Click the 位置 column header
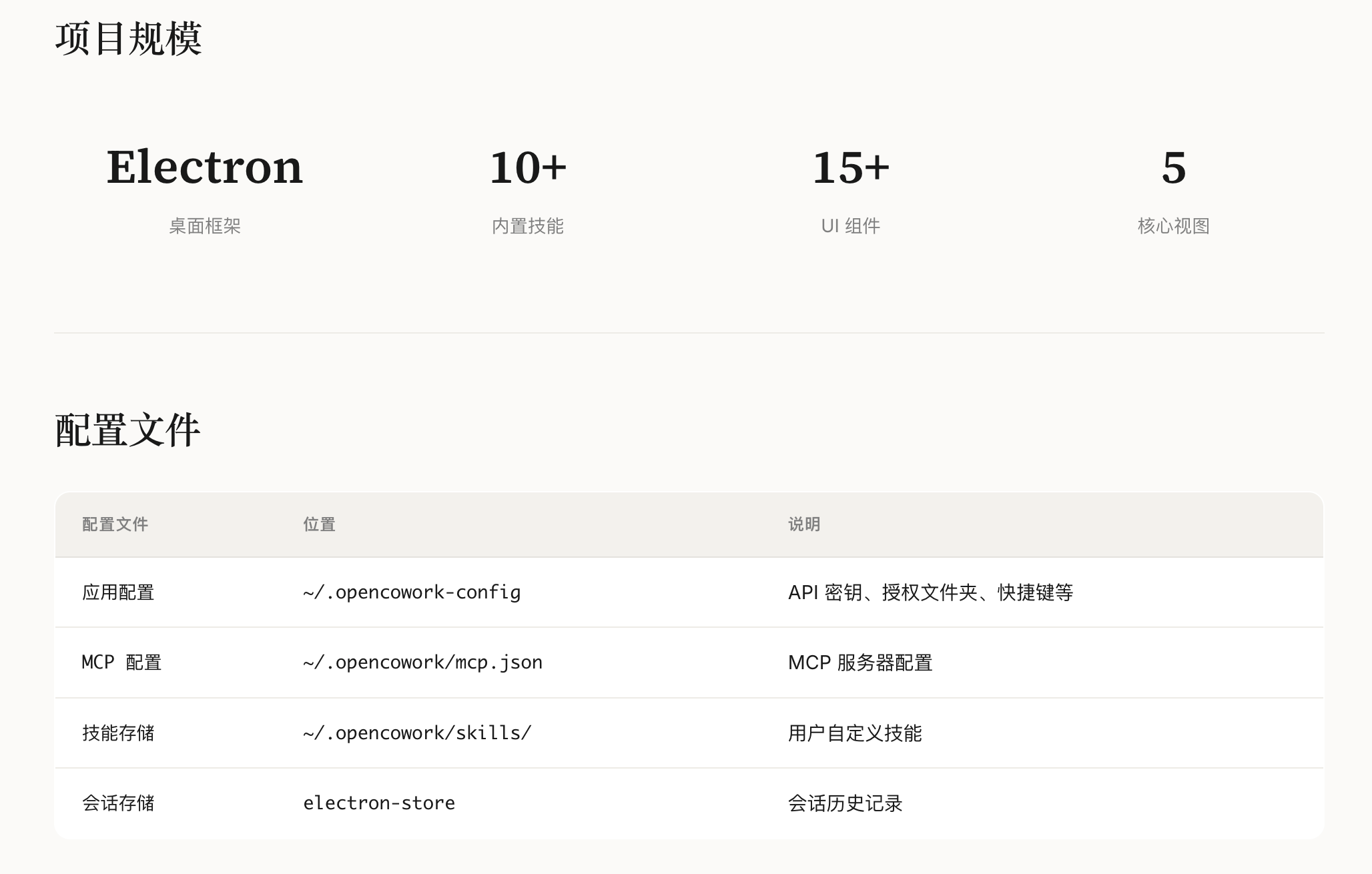1372x874 pixels. [319, 524]
